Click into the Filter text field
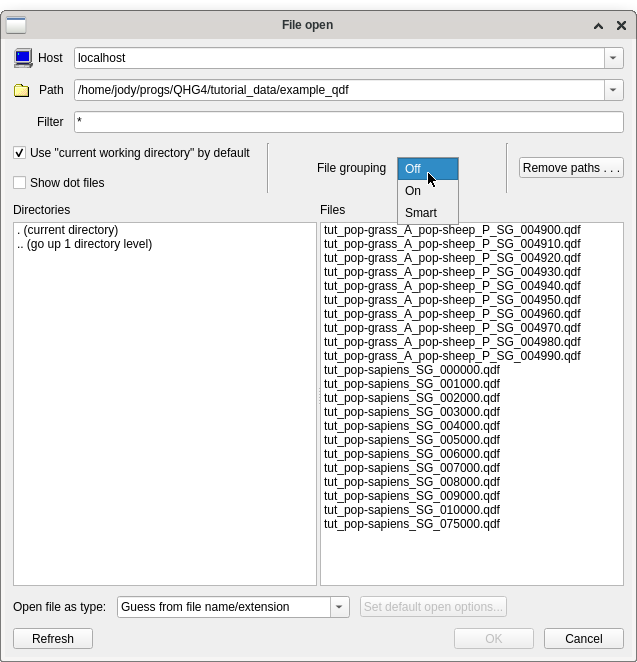637x662 pixels. click(x=348, y=122)
